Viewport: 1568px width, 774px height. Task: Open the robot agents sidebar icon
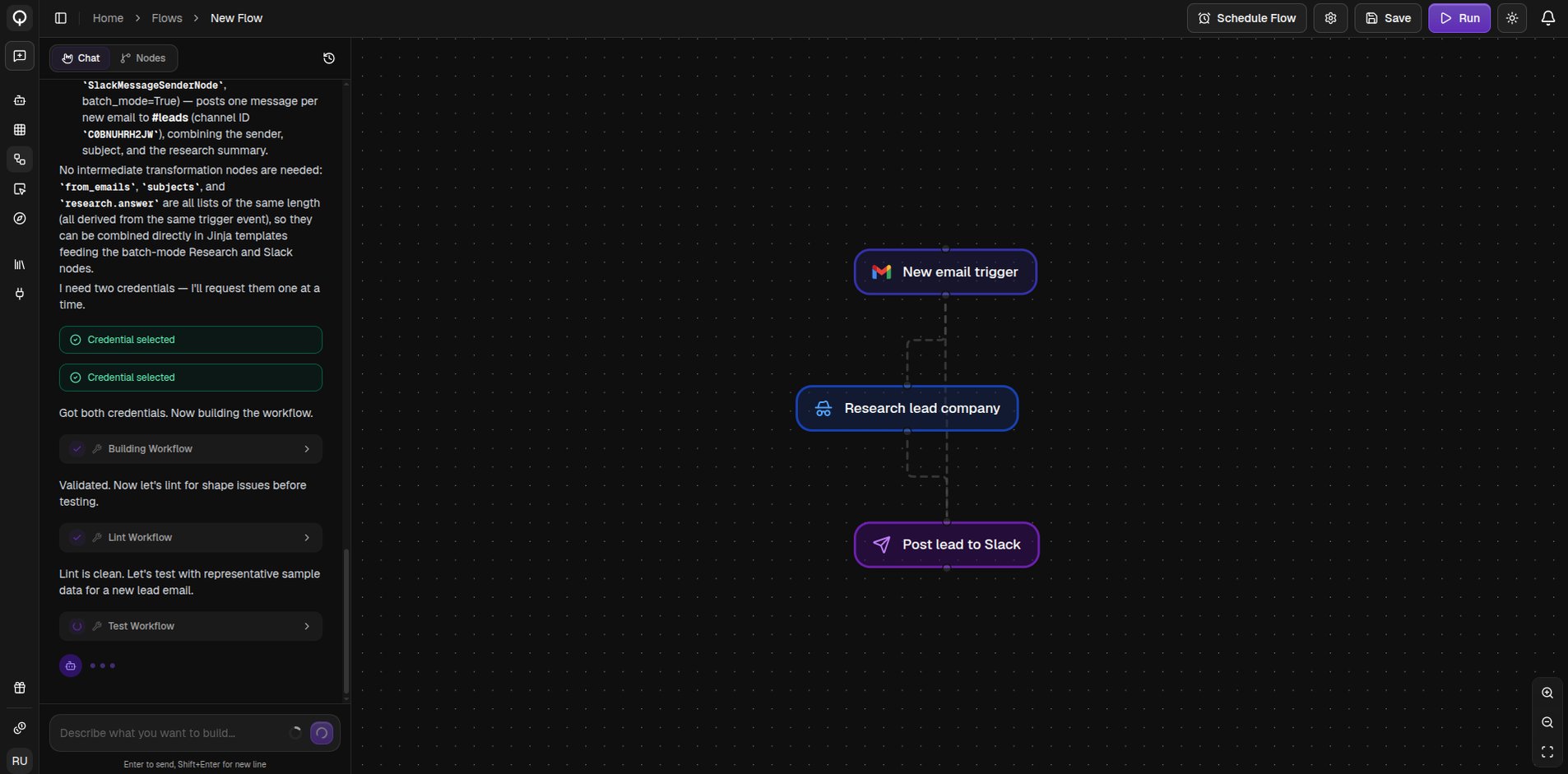pos(20,100)
